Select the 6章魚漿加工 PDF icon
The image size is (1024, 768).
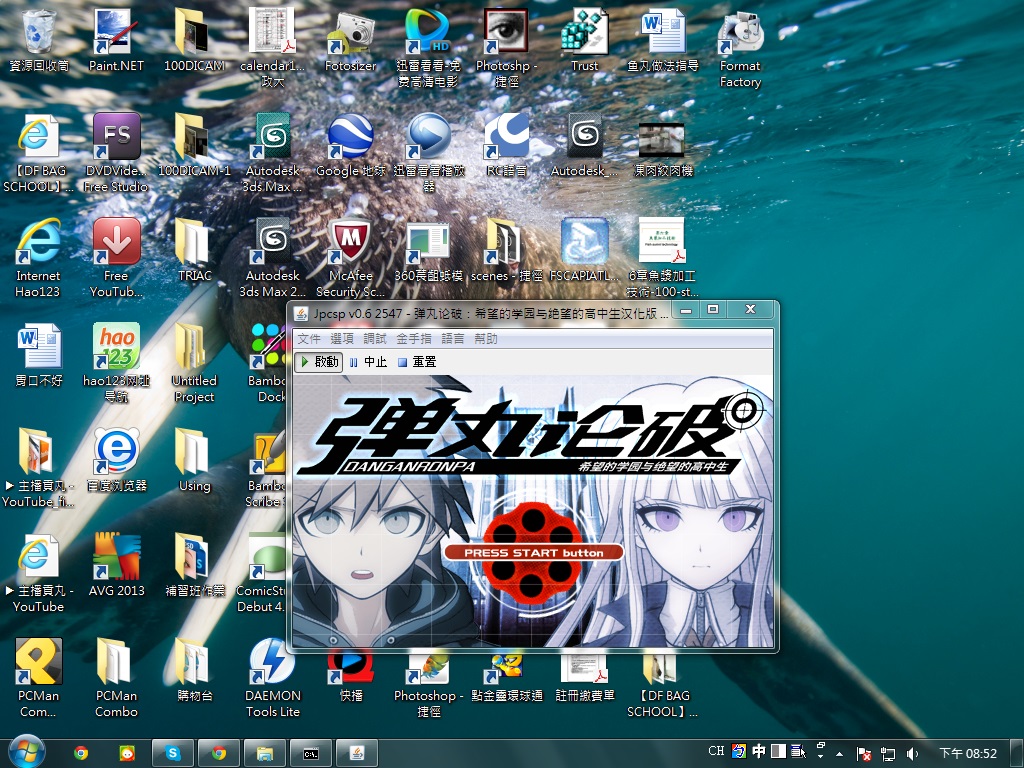click(x=663, y=259)
